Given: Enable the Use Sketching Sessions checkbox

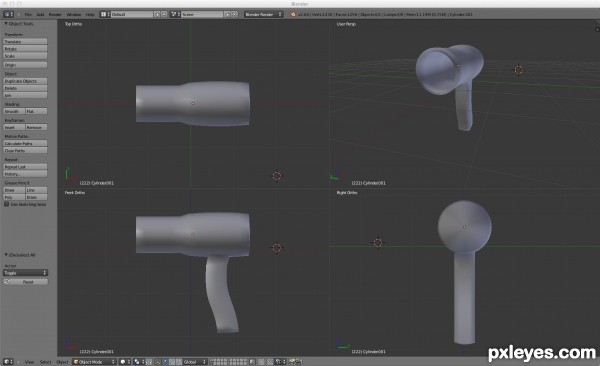Looking at the screenshot, I should [x=7, y=204].
